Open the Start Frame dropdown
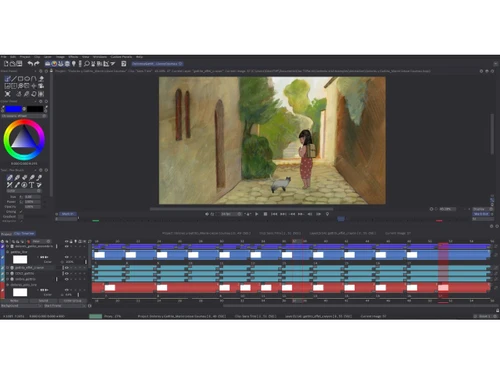The width and height of the screenshot is (500, 375). pyautogui.click(x=65, y=306)
